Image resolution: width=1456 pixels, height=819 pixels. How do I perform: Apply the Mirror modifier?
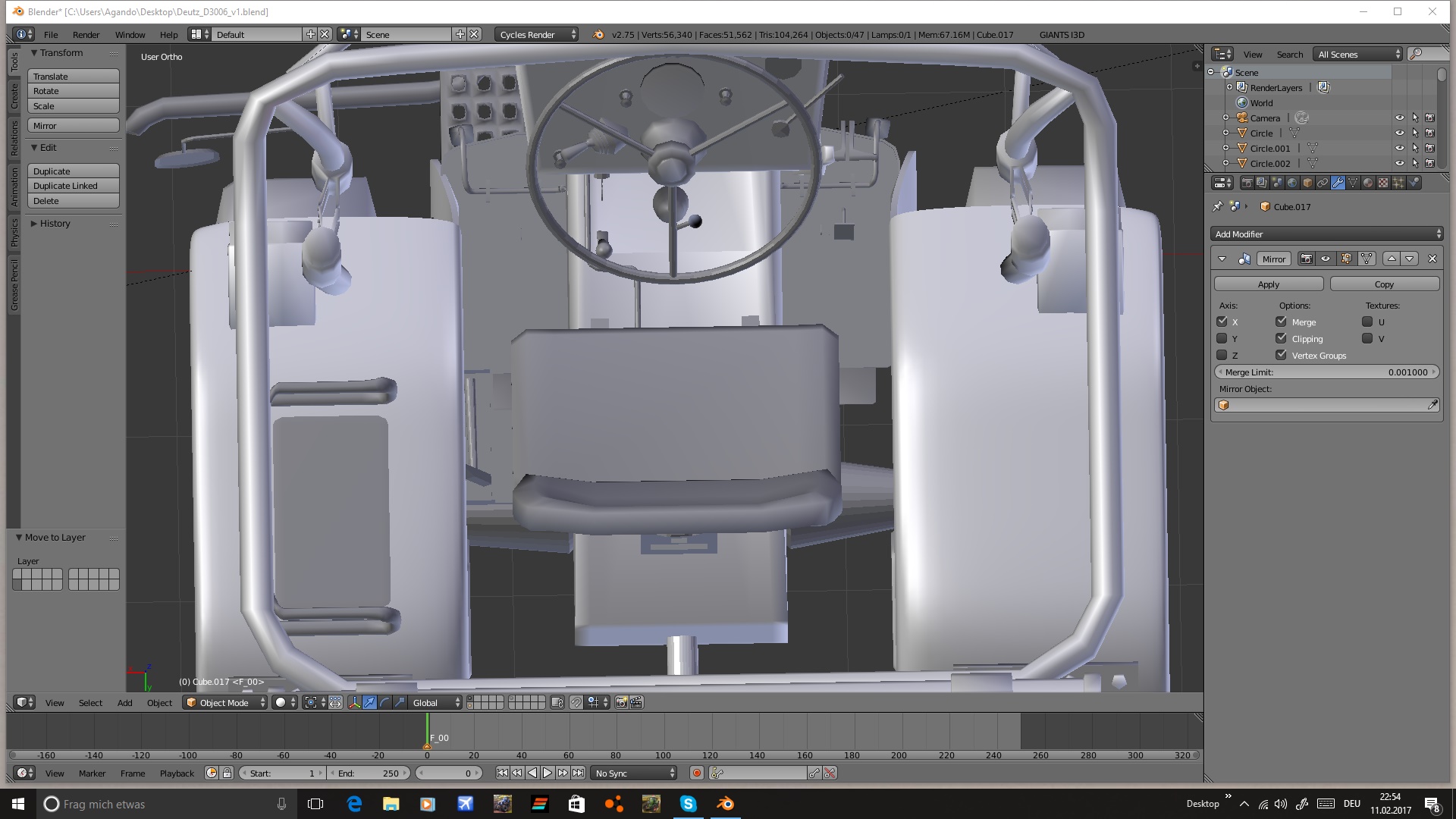coord(1268,284)
